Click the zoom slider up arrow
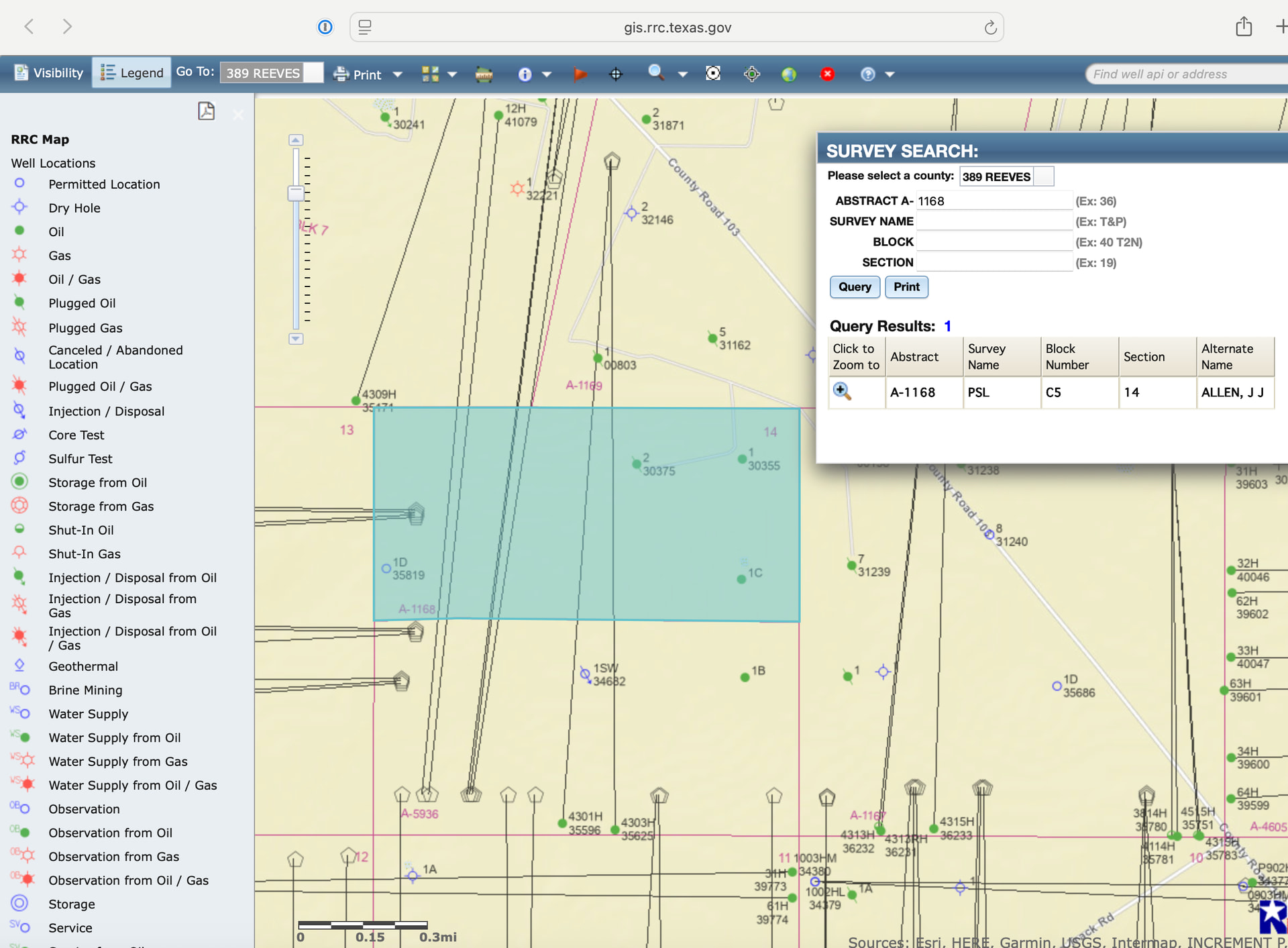1288x948 pixels. coord(295,140)
